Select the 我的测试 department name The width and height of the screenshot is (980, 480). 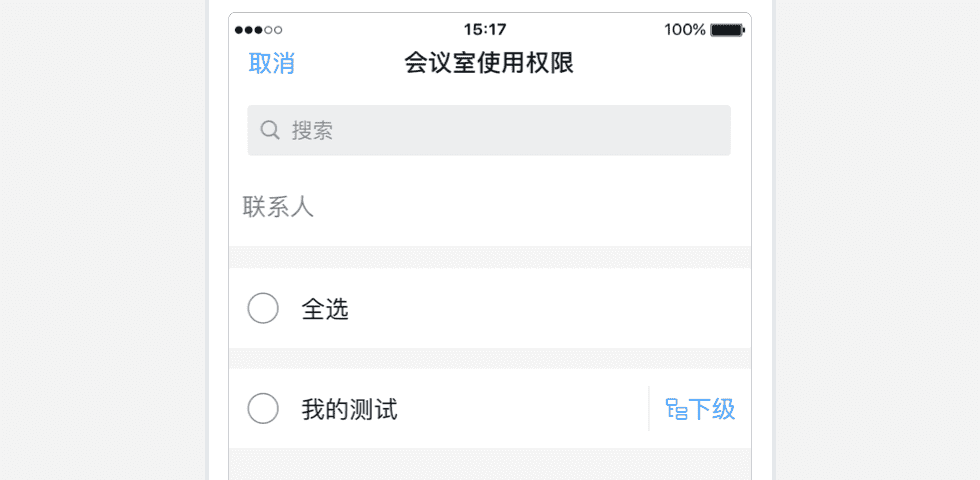pos(350,409)
